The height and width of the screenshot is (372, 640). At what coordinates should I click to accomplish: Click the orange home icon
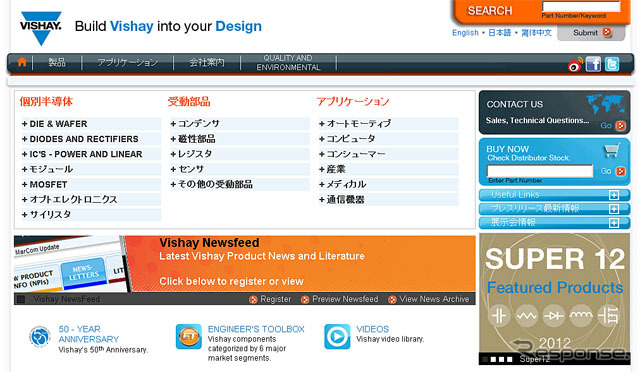(22, 62)
